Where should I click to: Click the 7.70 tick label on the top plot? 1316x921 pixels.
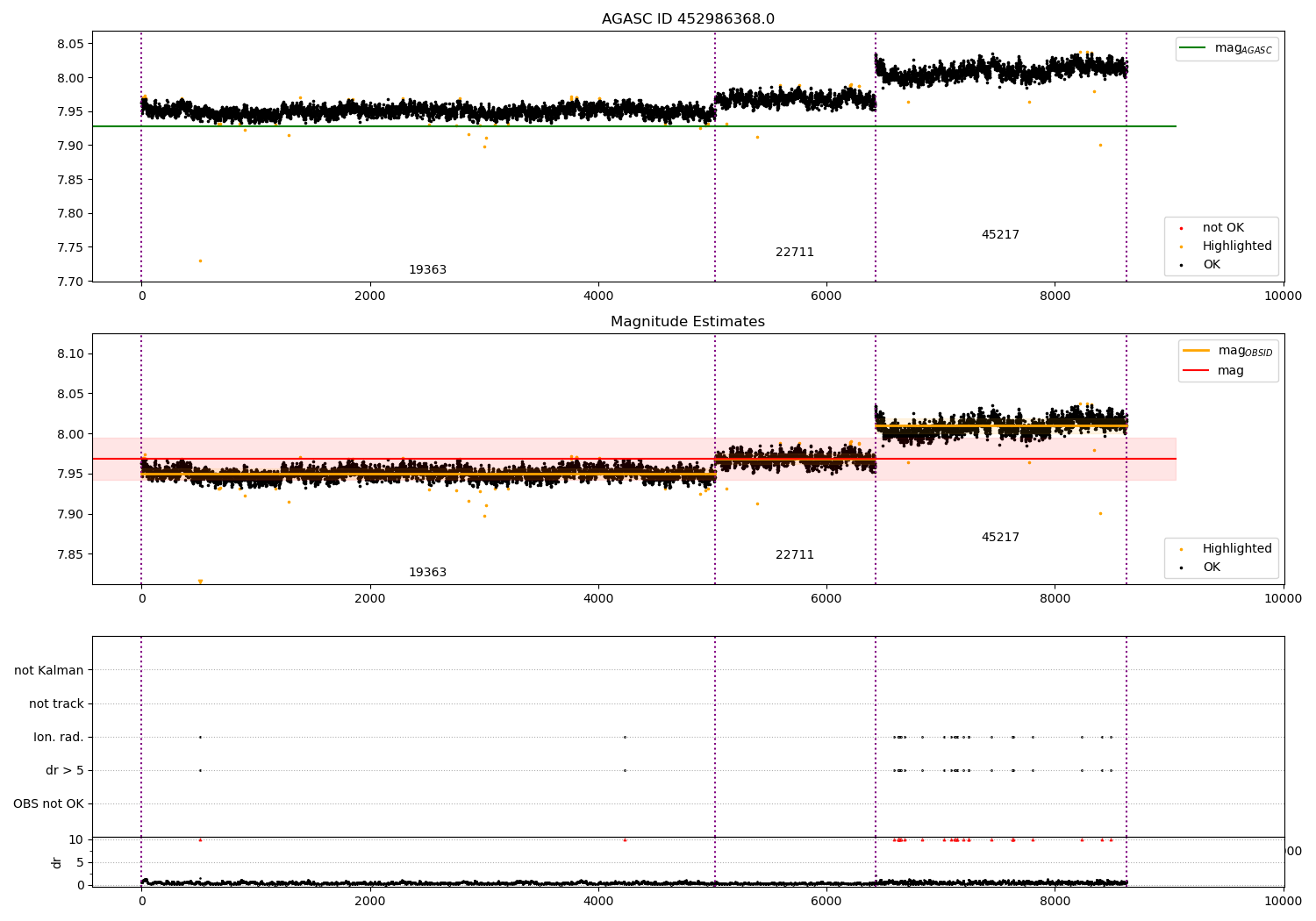(69, 282)
